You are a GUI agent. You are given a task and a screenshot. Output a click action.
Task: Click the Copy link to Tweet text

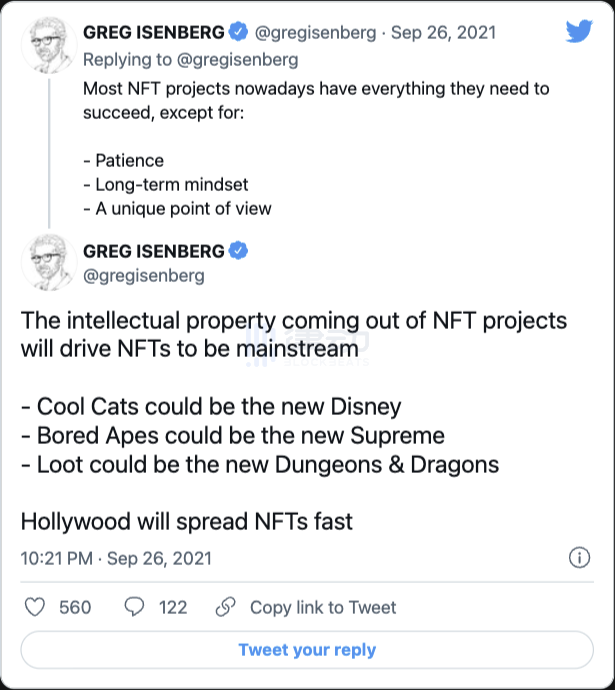click(x=322, y=607)
